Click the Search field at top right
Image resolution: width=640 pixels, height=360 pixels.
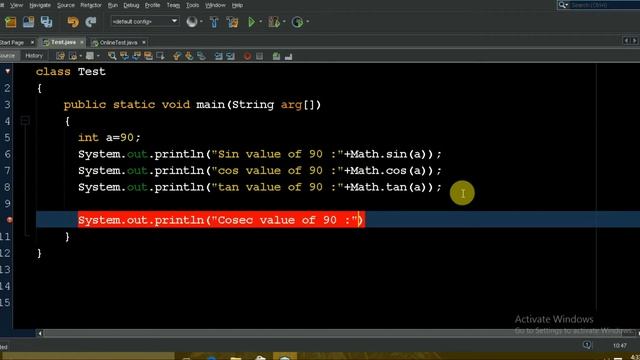(604, 5)
